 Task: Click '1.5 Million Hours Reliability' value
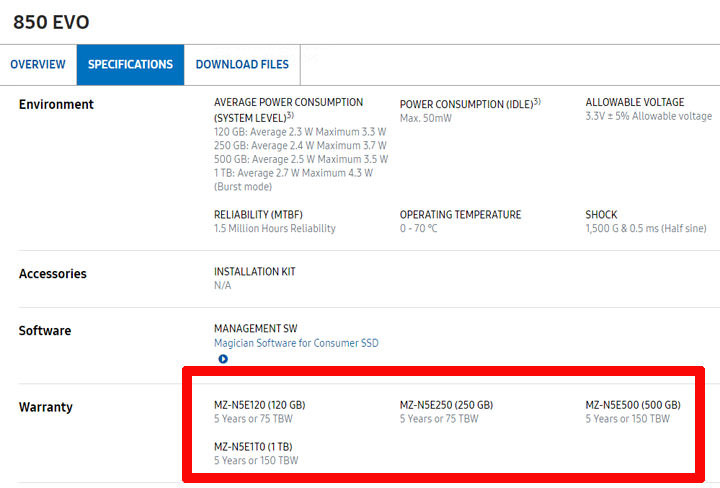[275, 229]
